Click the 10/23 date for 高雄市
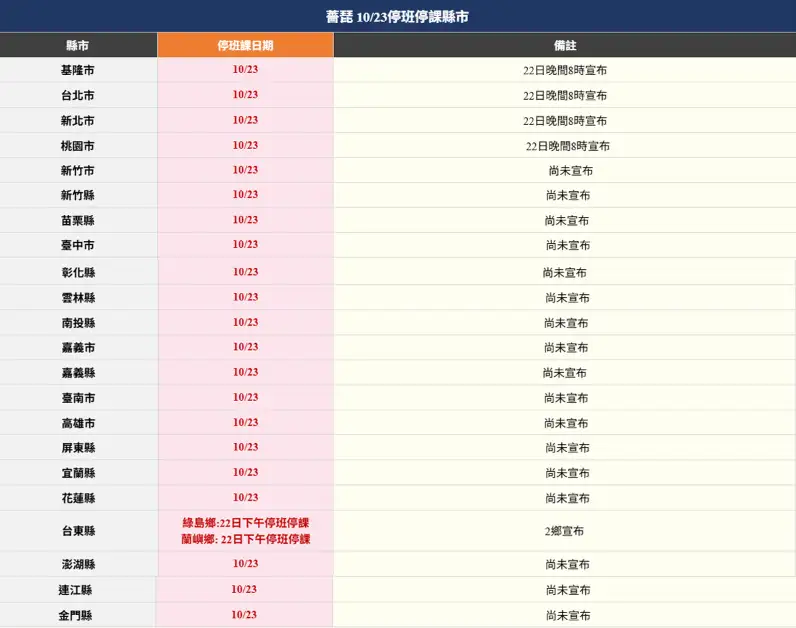The image size is (796, 628). click(246, 422)
